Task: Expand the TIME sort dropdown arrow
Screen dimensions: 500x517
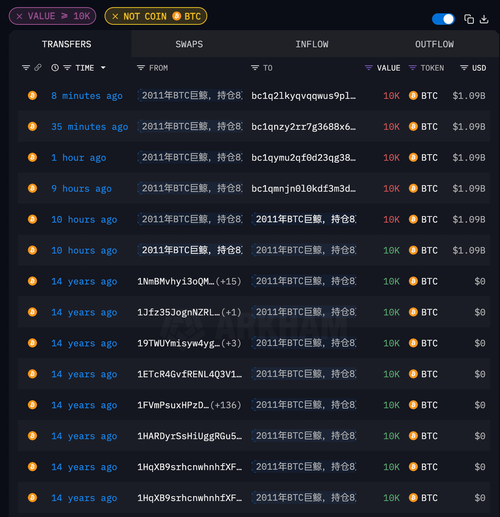Action: click(103, 68)
